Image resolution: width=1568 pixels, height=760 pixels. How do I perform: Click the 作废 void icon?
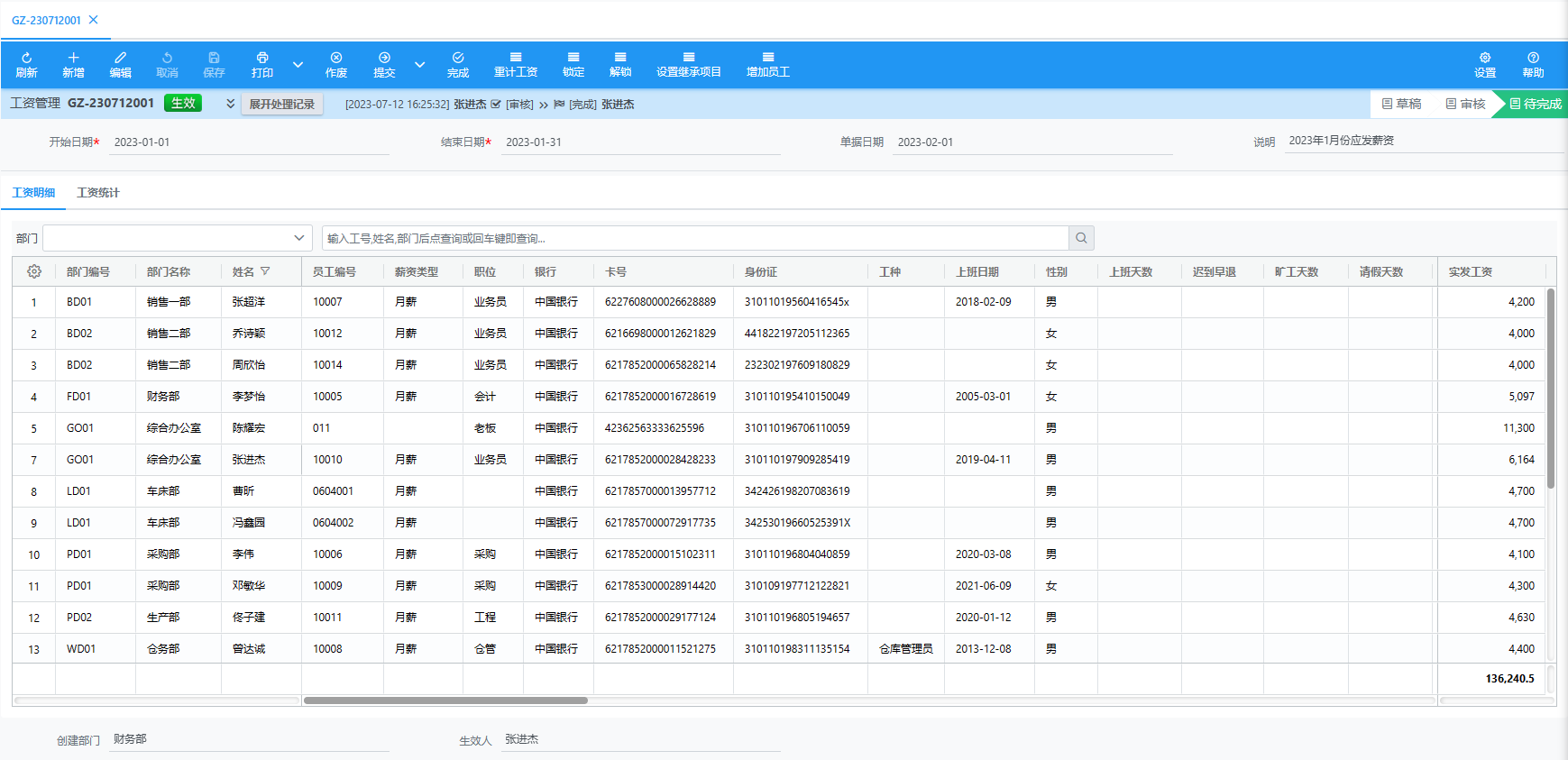coord(335,58)
